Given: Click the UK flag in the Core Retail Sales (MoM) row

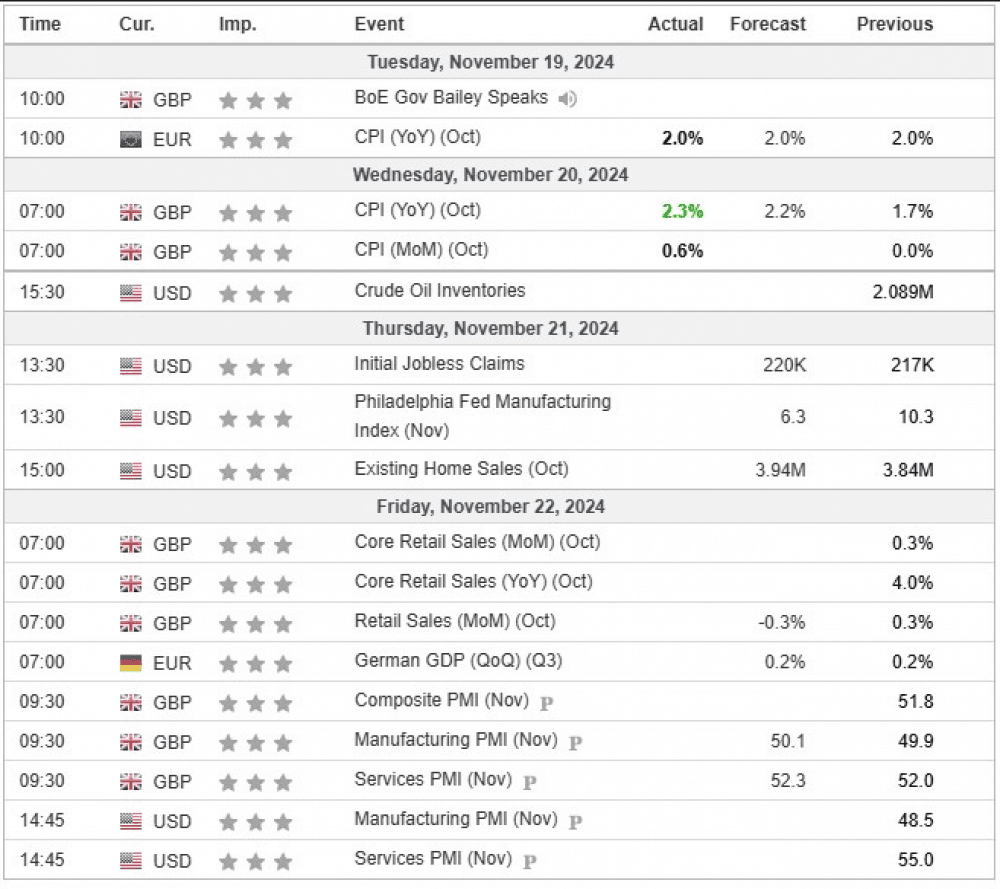Looking at the screenshot, I should pyautogui.click(x=131, y=545).
